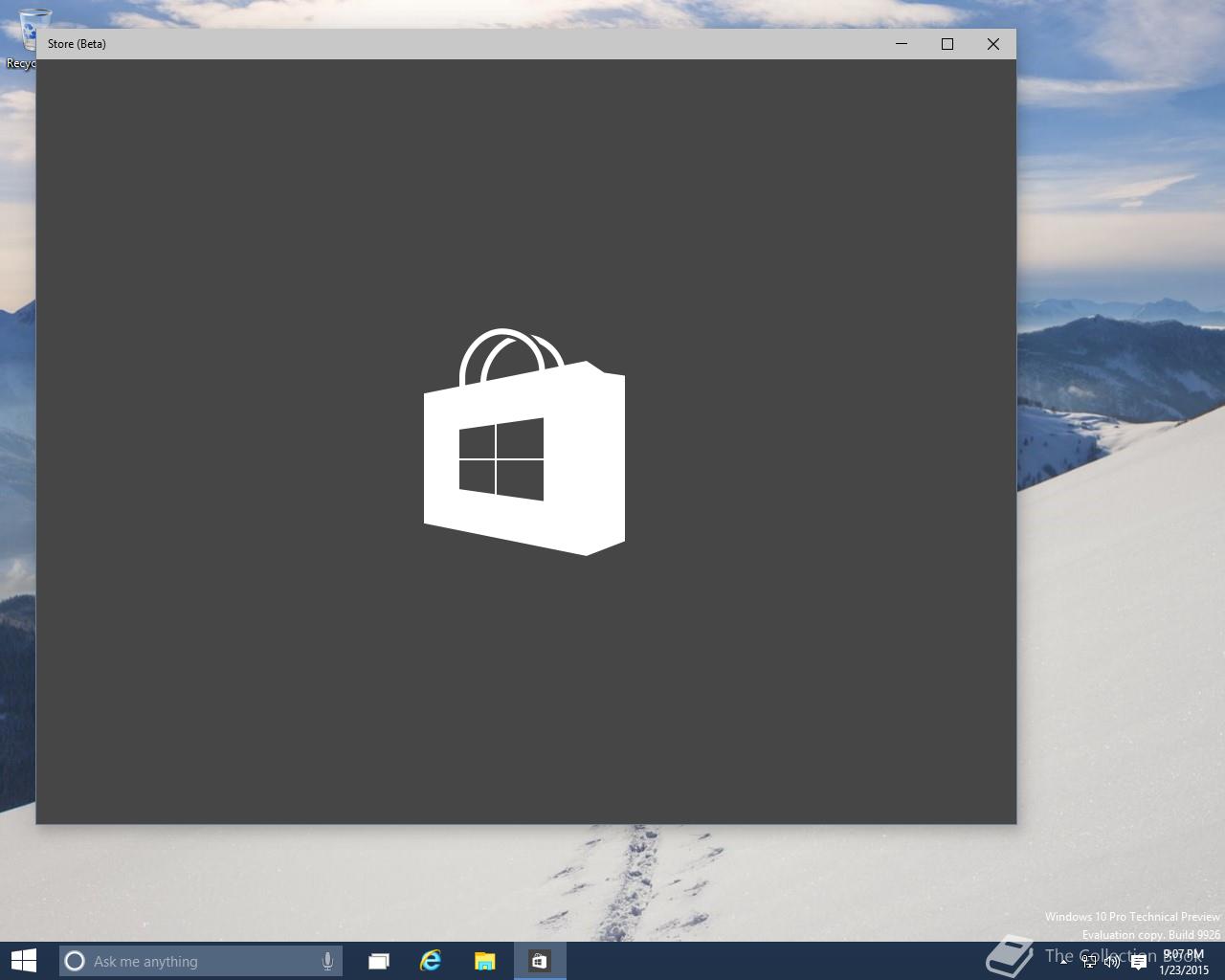
Task: Click the Cortana circle icon in the search box
Action: (x=75, y=961)
